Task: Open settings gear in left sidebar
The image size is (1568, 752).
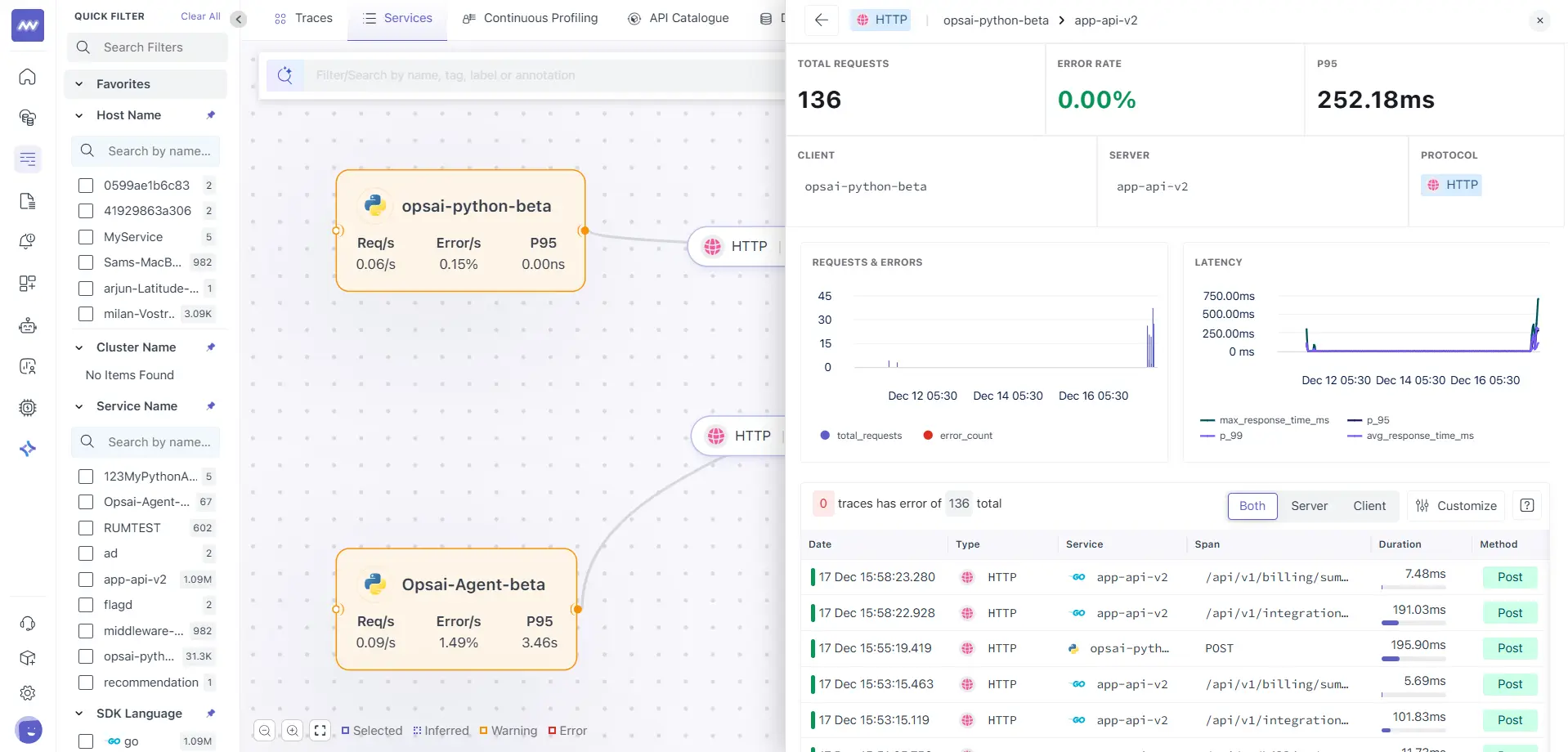Action: (28, 693)
